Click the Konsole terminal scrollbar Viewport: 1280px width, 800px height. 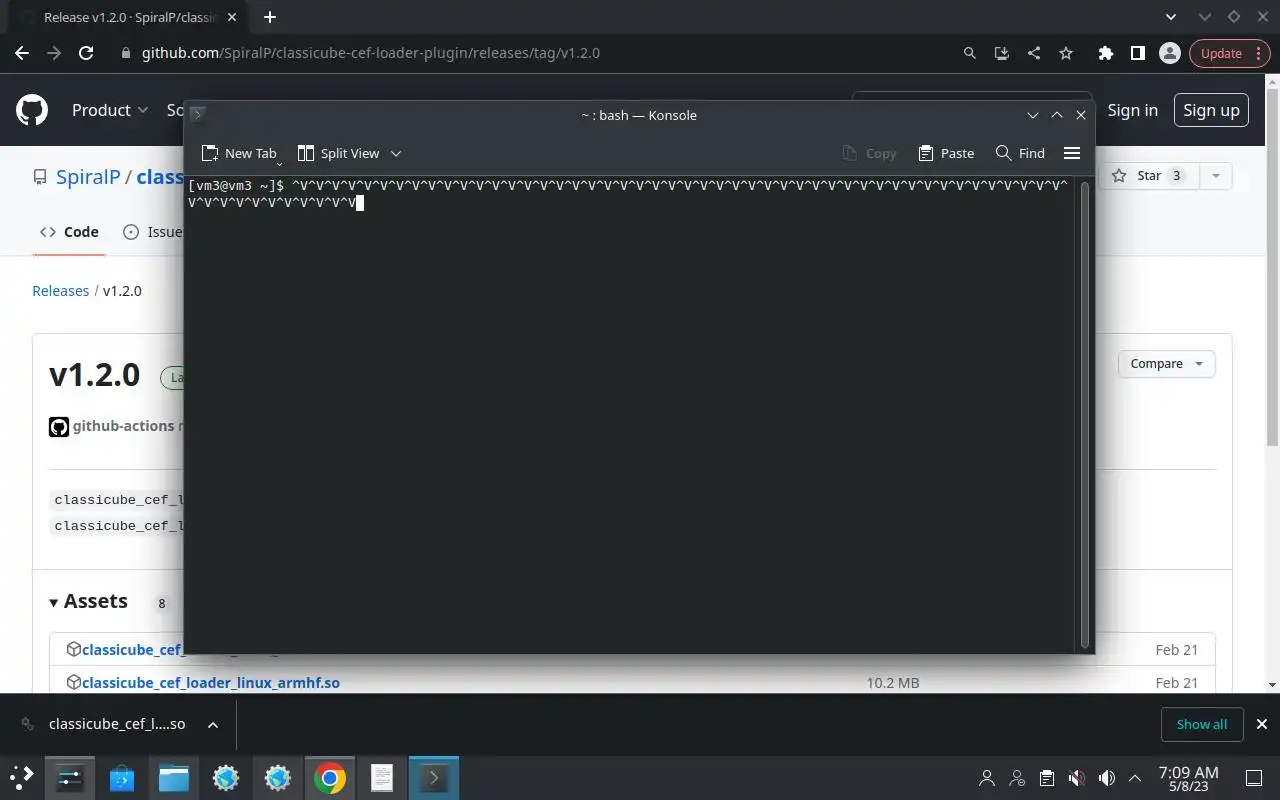(x=1085, y=415)
